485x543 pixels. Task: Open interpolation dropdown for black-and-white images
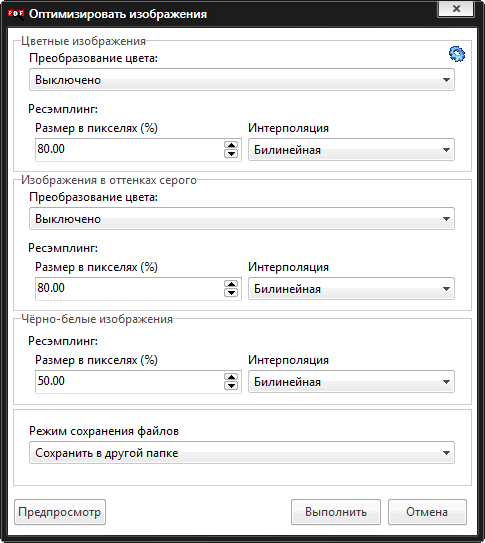[351, 382]
